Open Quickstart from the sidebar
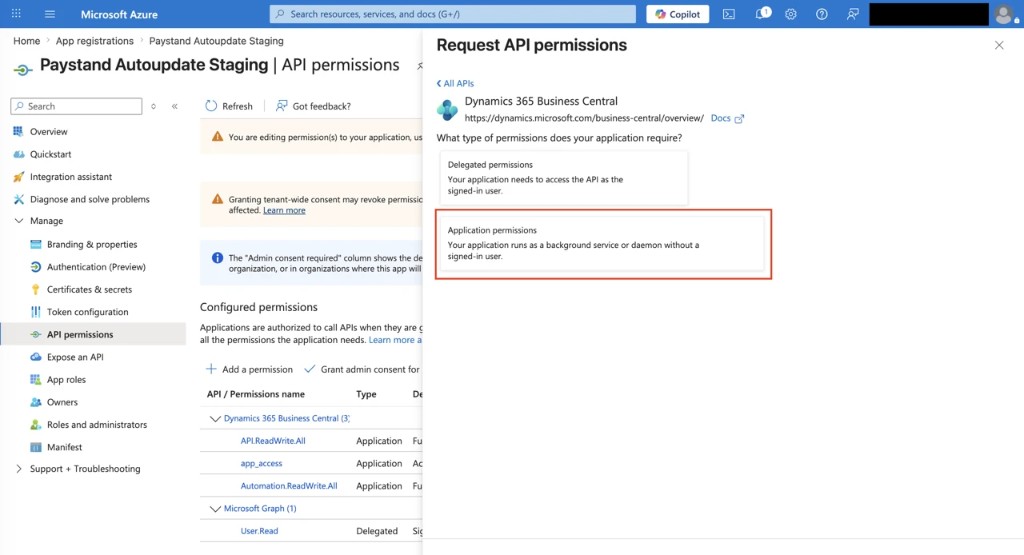1024x555 pixels. click(50, 154)
